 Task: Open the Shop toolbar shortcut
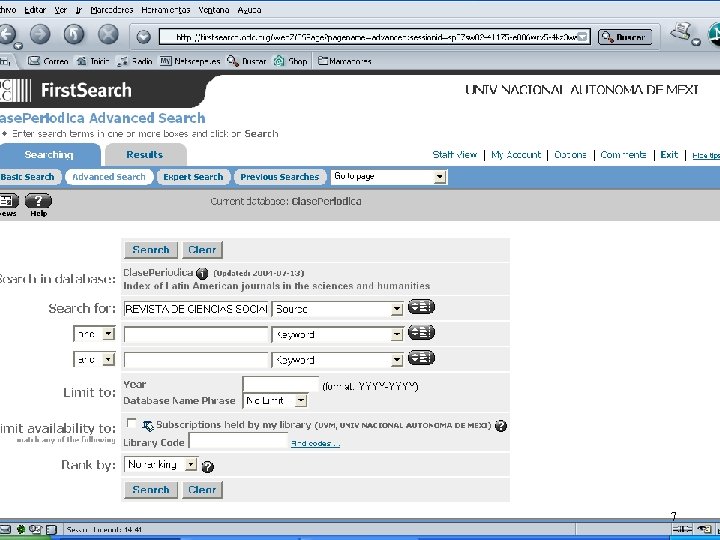(x=291, y=61)
